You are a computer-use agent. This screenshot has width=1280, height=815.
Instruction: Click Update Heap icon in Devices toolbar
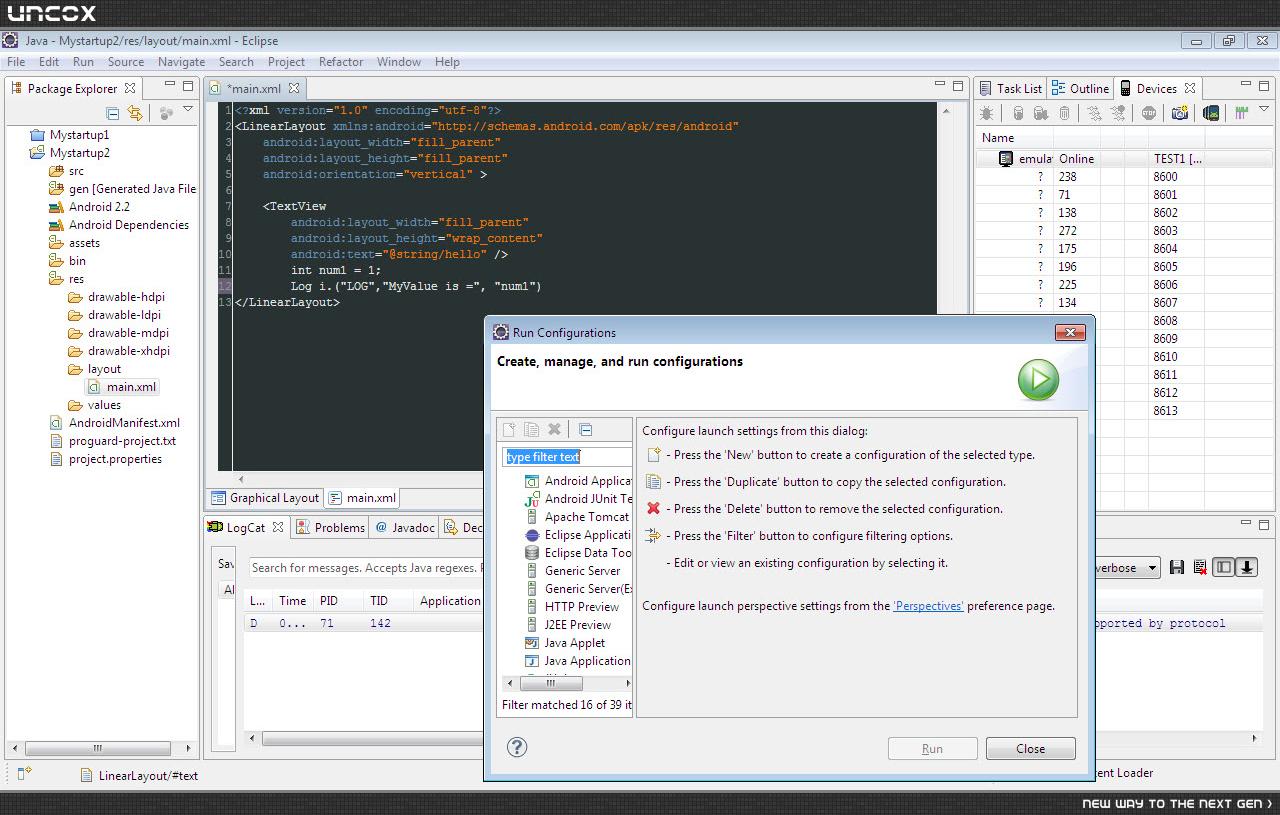tap(1018, 113)
